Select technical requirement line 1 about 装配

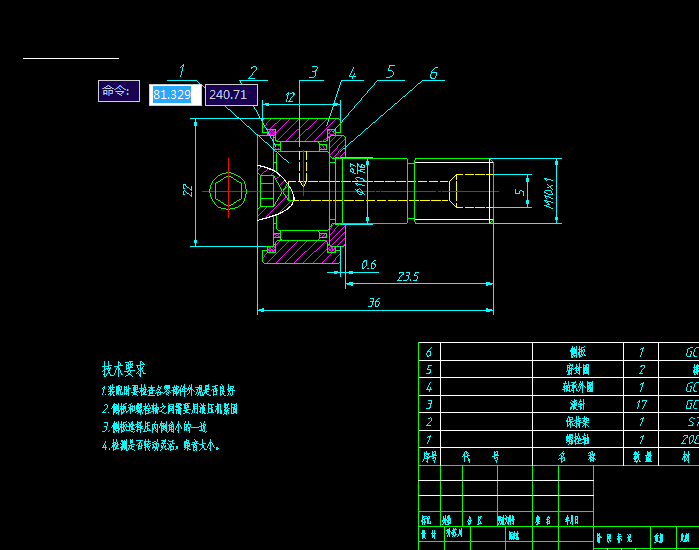(x=168, y=391)
